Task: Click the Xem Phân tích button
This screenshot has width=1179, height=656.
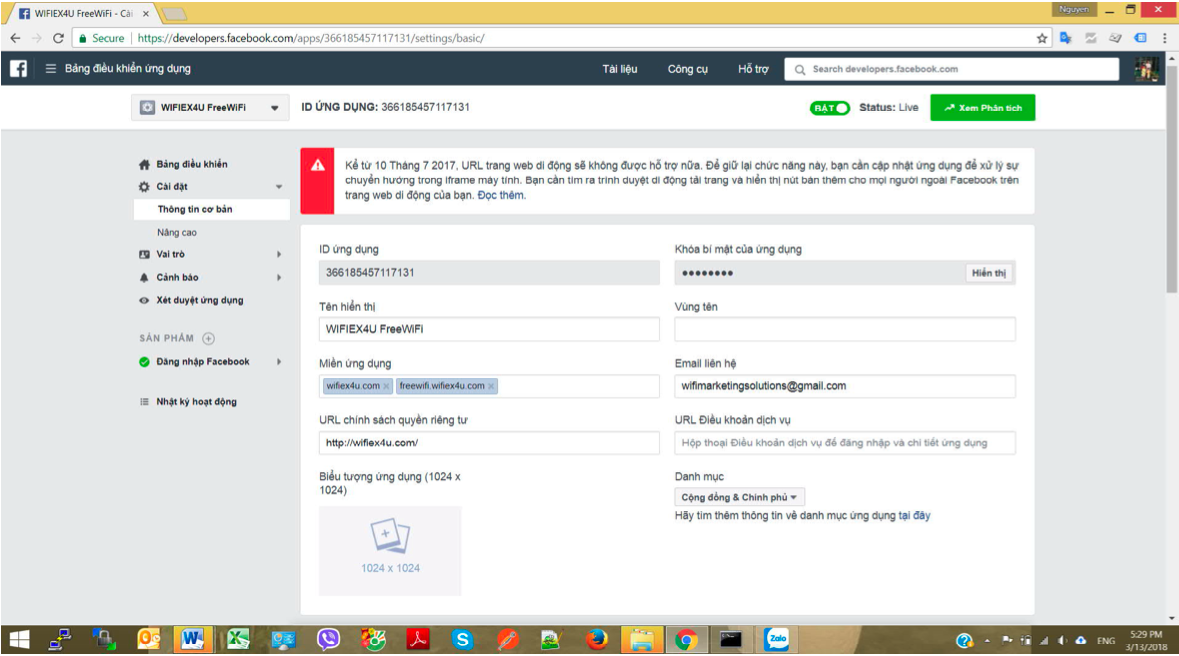Action: [982, 108]
